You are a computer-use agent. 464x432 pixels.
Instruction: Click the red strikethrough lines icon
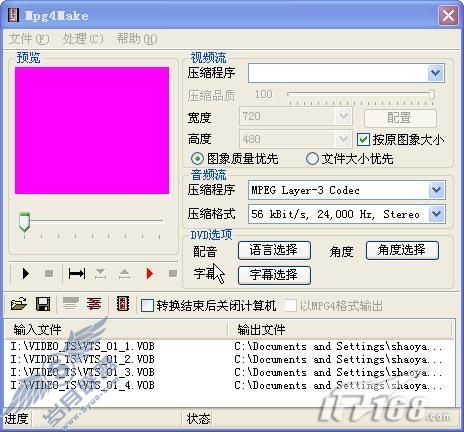[x=94, y=304]
